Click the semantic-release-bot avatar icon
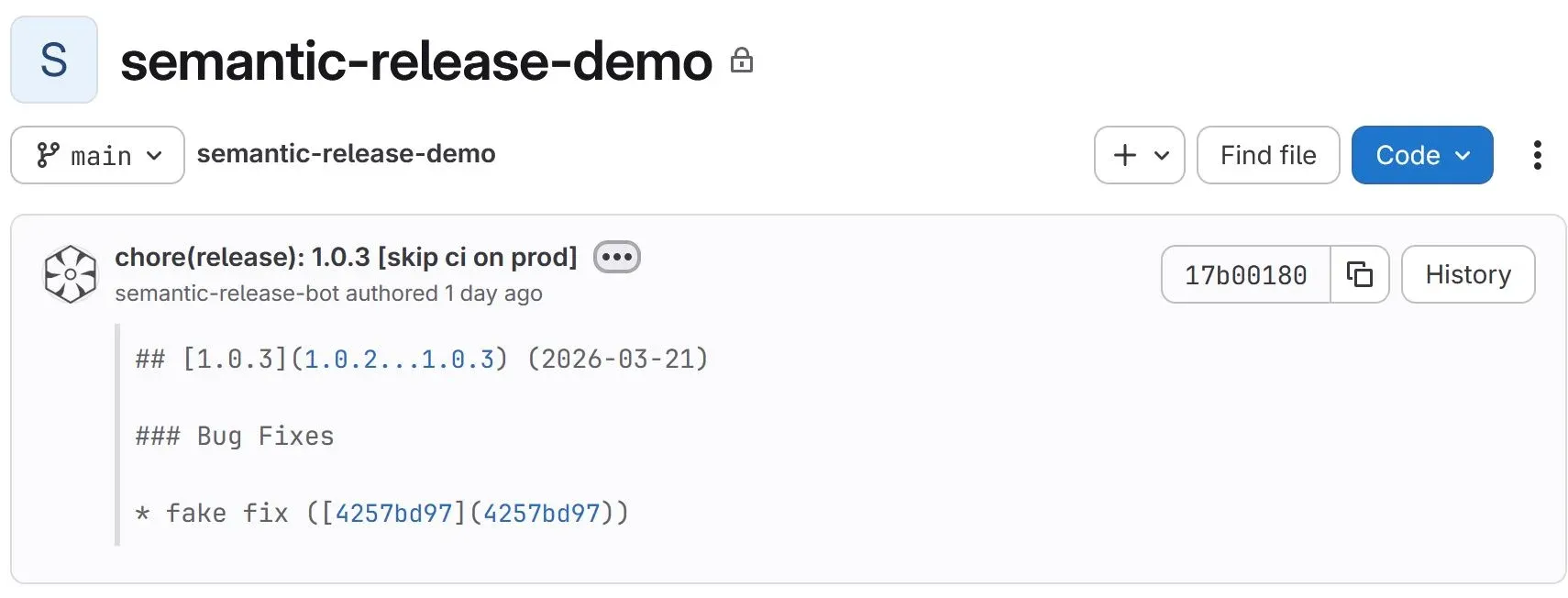 tap(70, 273)
